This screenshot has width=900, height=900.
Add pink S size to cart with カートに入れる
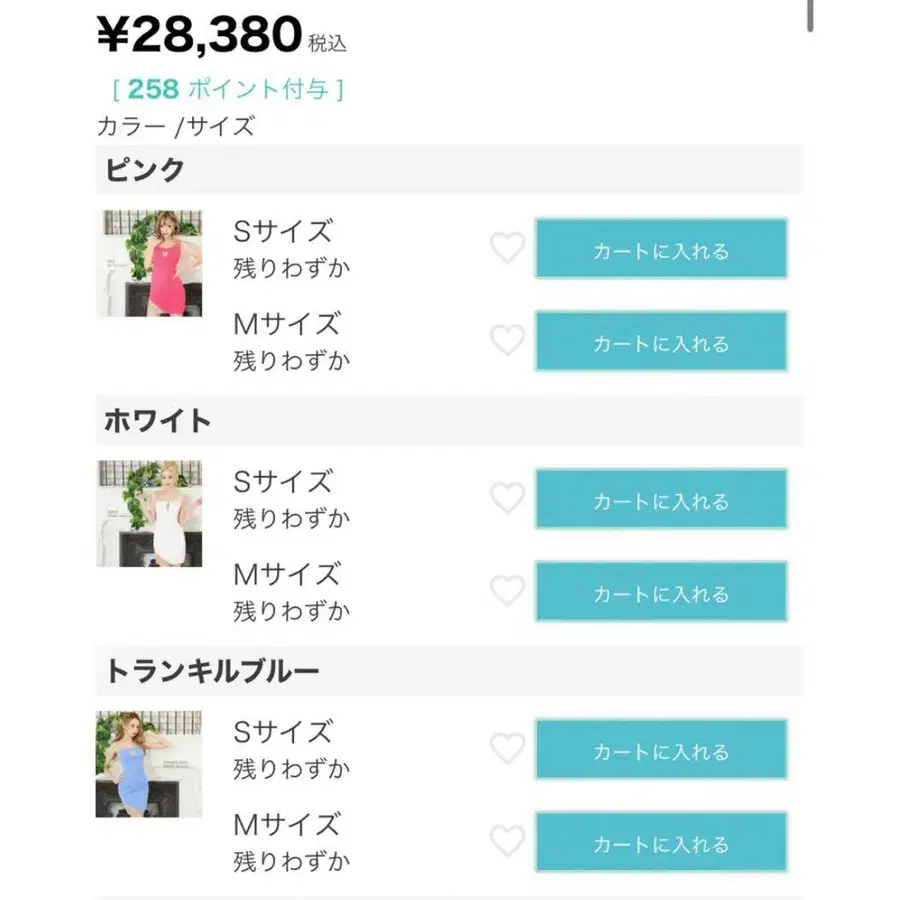(x=661, y=247)
